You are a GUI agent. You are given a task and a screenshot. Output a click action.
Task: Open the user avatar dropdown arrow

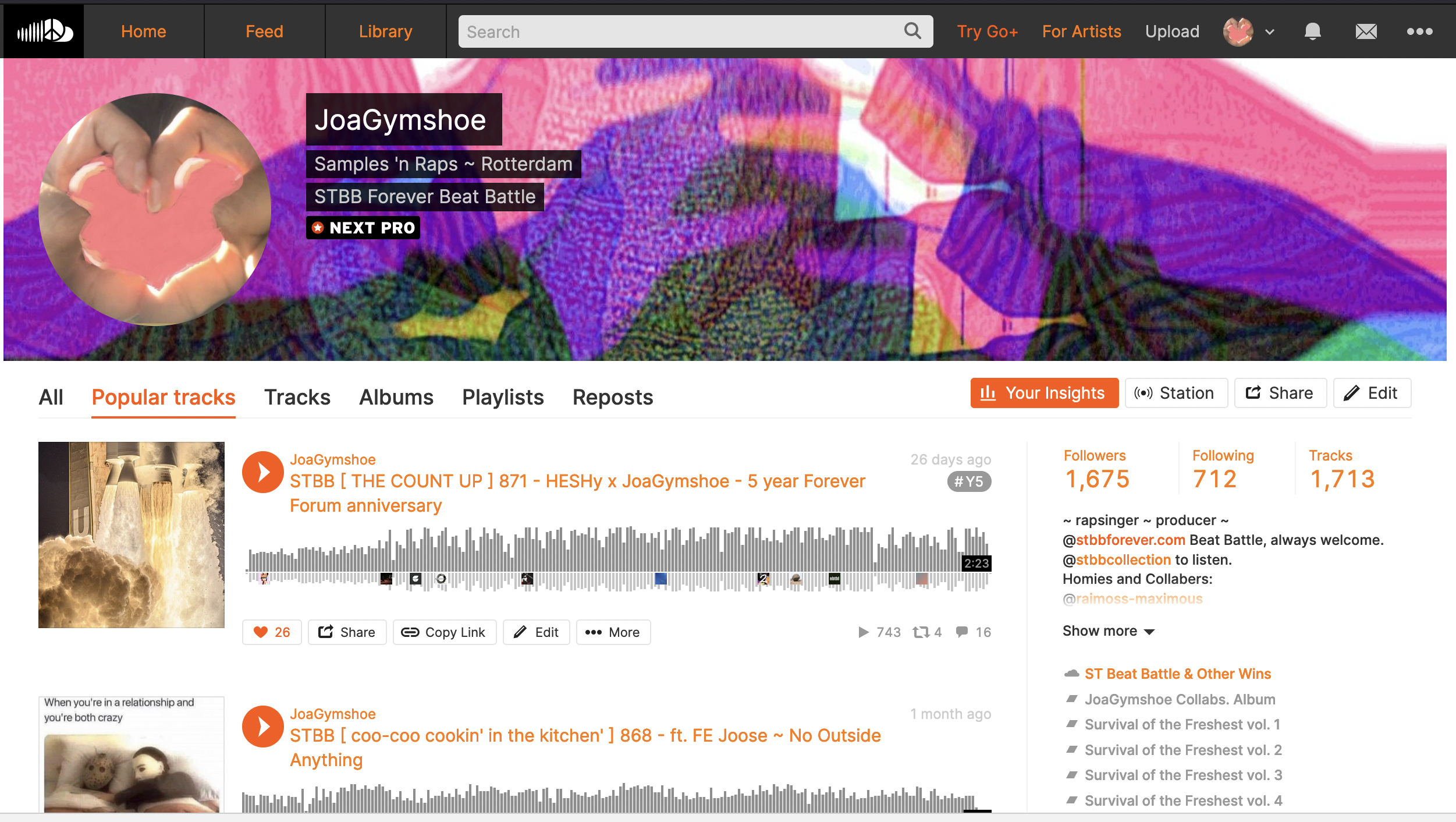(x=1270, y=32)
